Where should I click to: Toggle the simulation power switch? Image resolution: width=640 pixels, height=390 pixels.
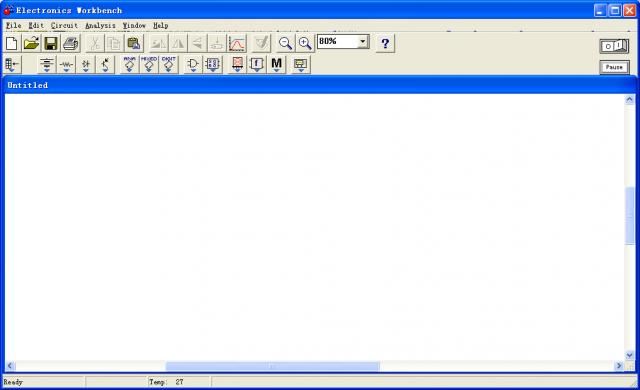(614, 46)
